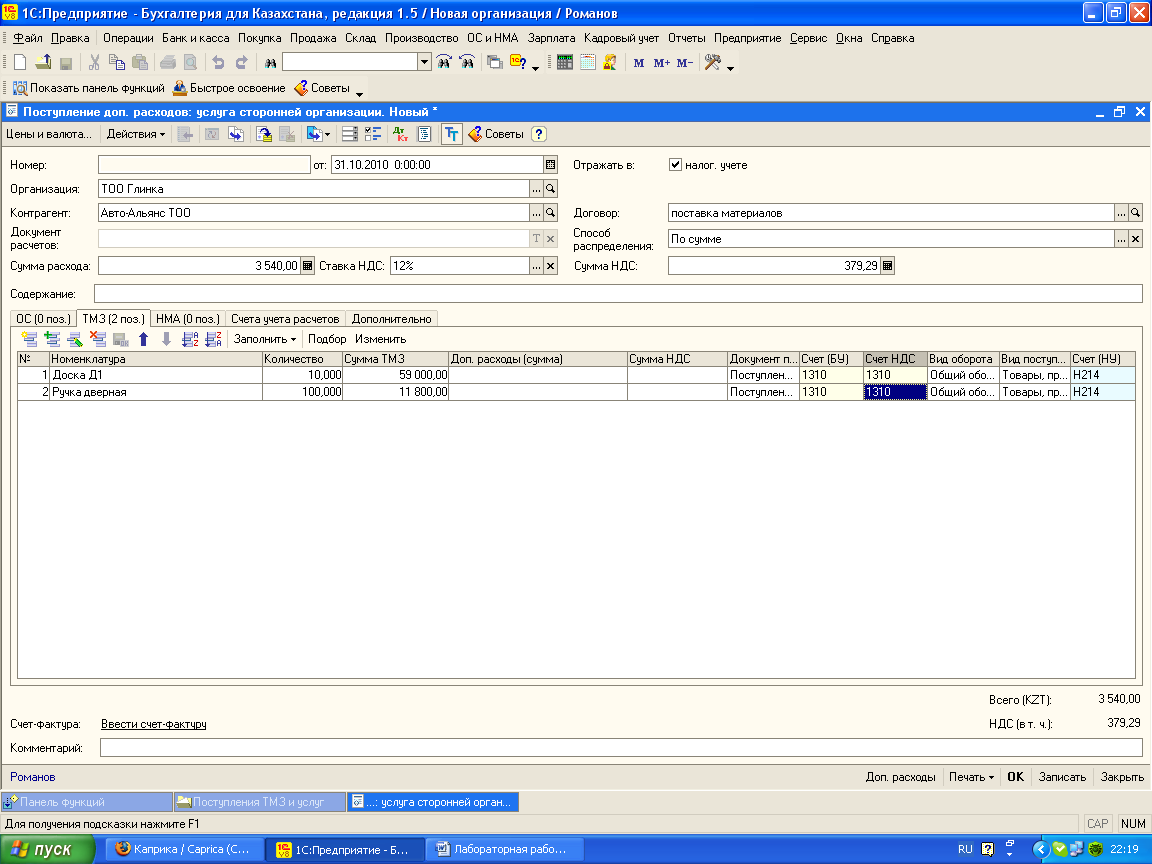The height and width of the screenshot is (864, 1152).
Task: Click the ellipsis selector for Контрагент field
Action: [536, 213]
